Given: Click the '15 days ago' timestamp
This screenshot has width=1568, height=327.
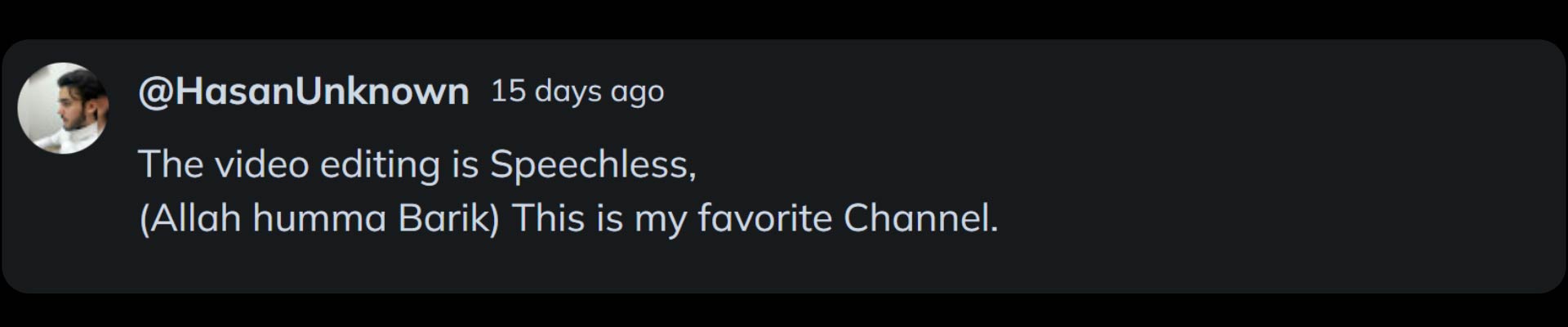Looking at the screenshot, I should tap(577, 91).
